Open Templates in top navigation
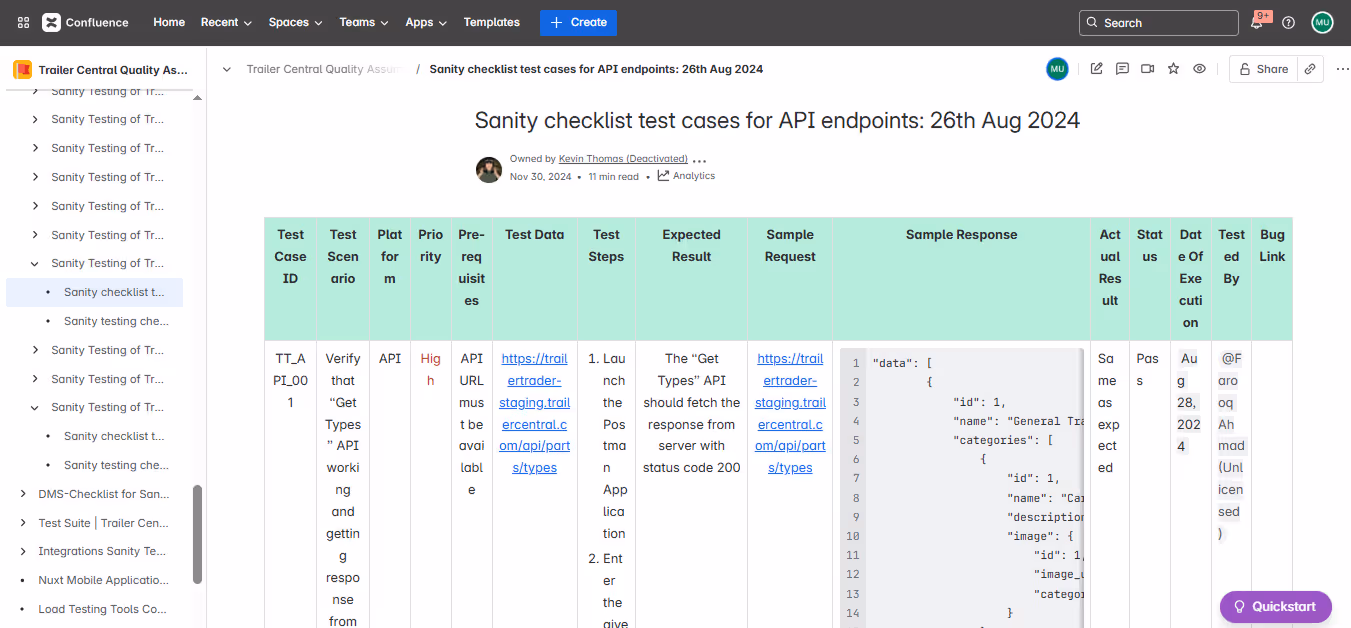 [x=492, y=22]
